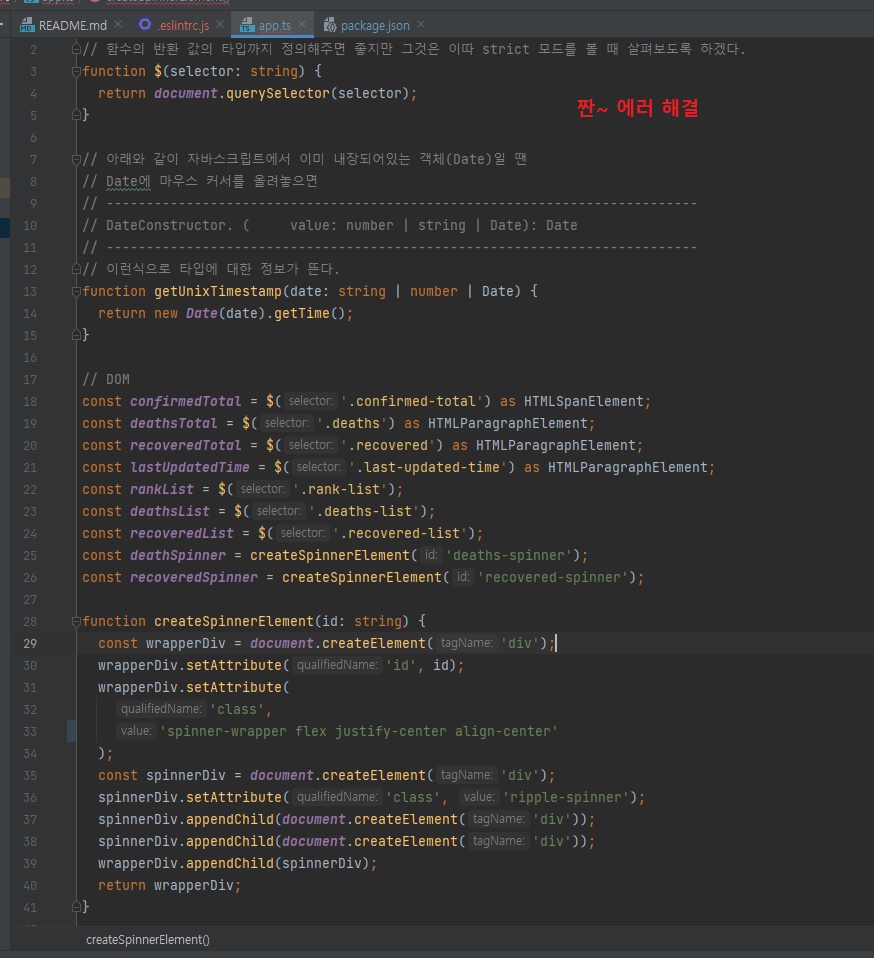Click the Markdown icon on README.md tab
This screenshot has width=874, height=958.
26,25
